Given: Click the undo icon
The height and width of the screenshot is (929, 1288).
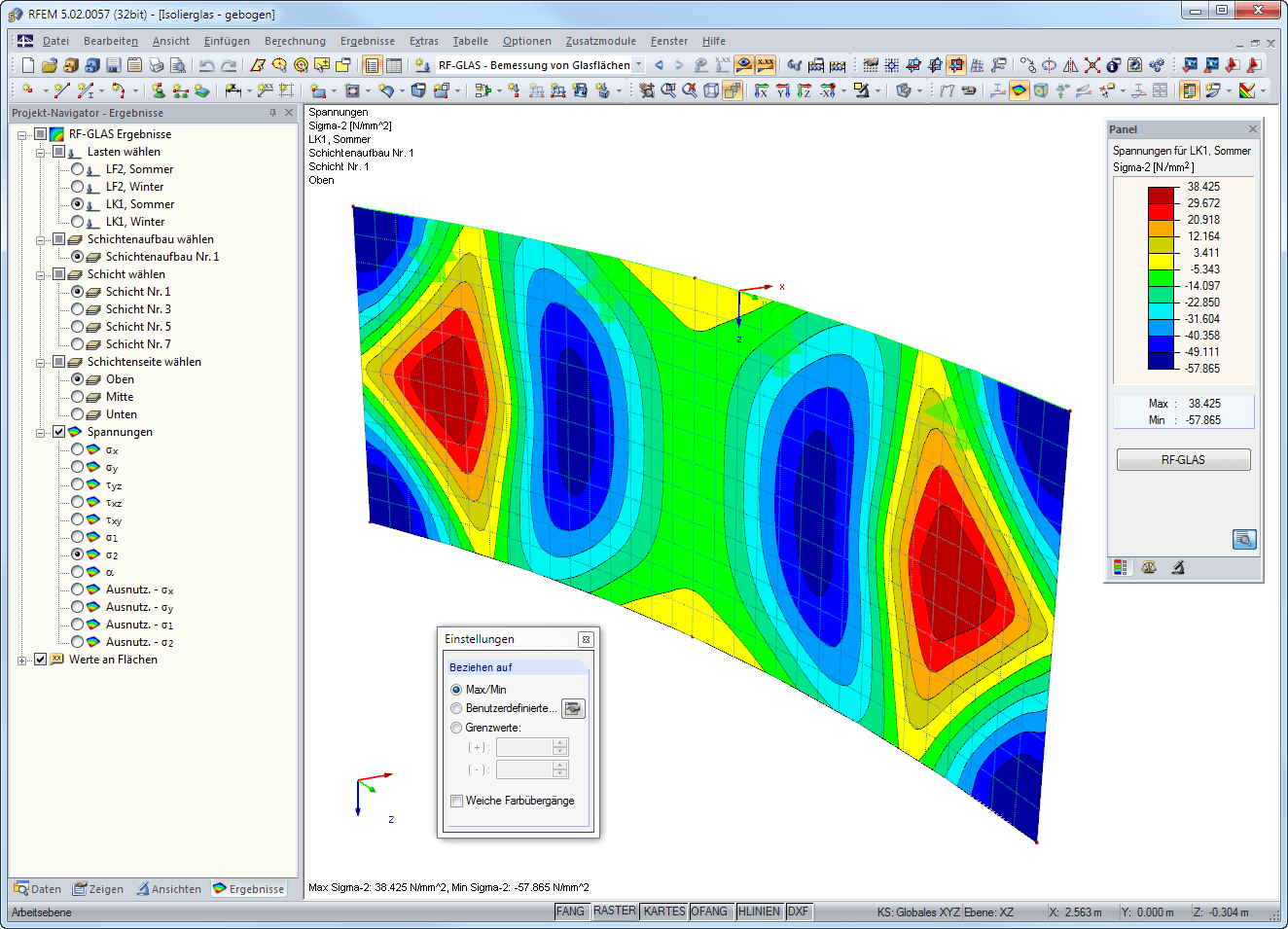Looking at the screenshot, I should [207, 66].
